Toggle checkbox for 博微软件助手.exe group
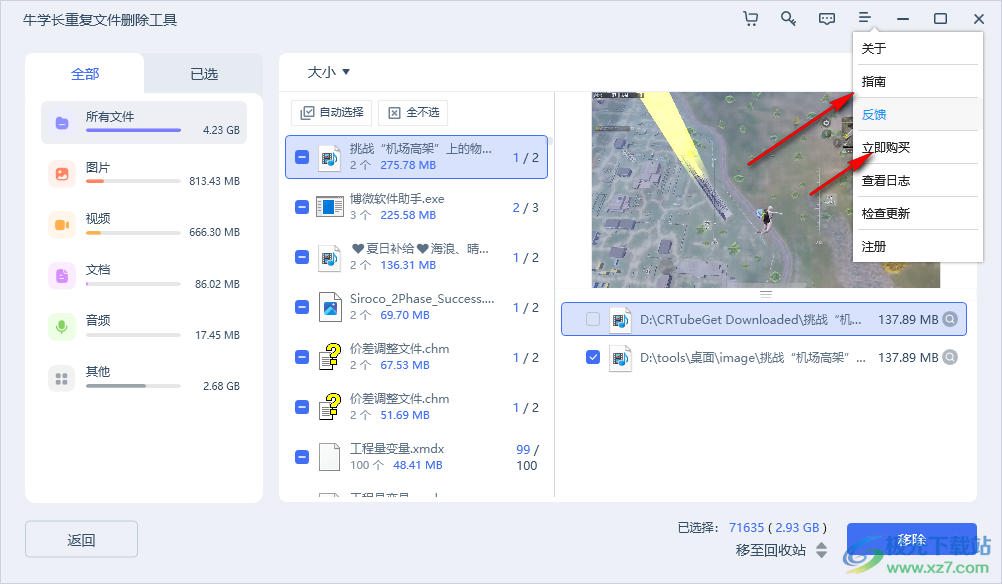The image size is (1002, 584). pos(302,207)
